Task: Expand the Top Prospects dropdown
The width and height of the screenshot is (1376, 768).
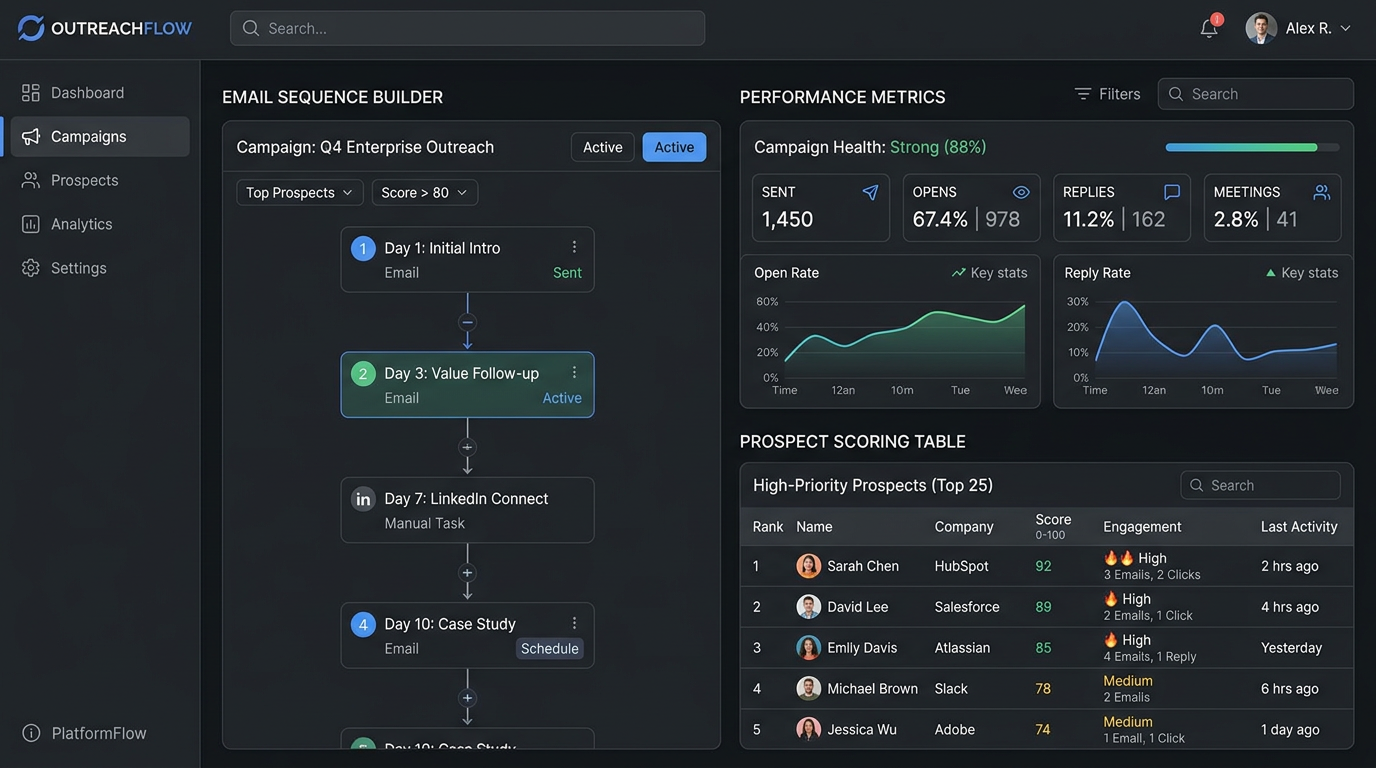Action: point(299,192)
